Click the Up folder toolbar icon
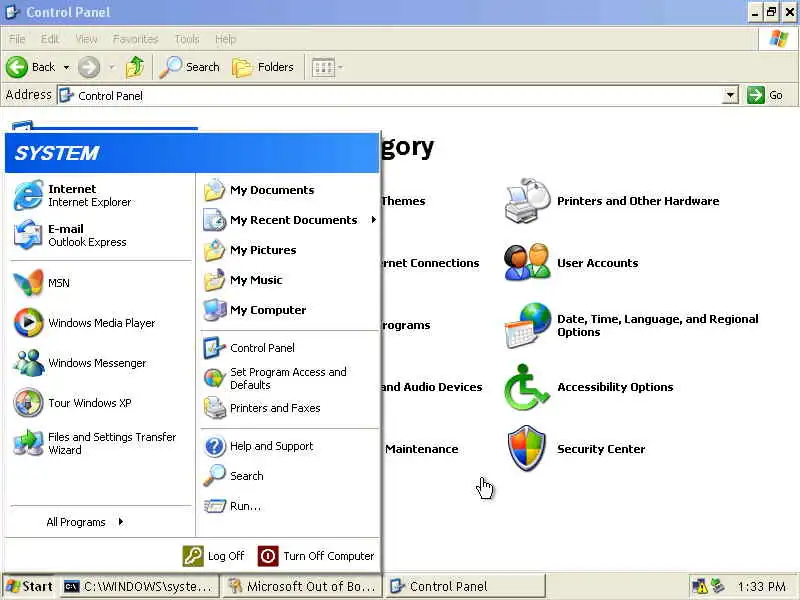Image resolution: width=800 pixels, height=600 pixels. 135,67
